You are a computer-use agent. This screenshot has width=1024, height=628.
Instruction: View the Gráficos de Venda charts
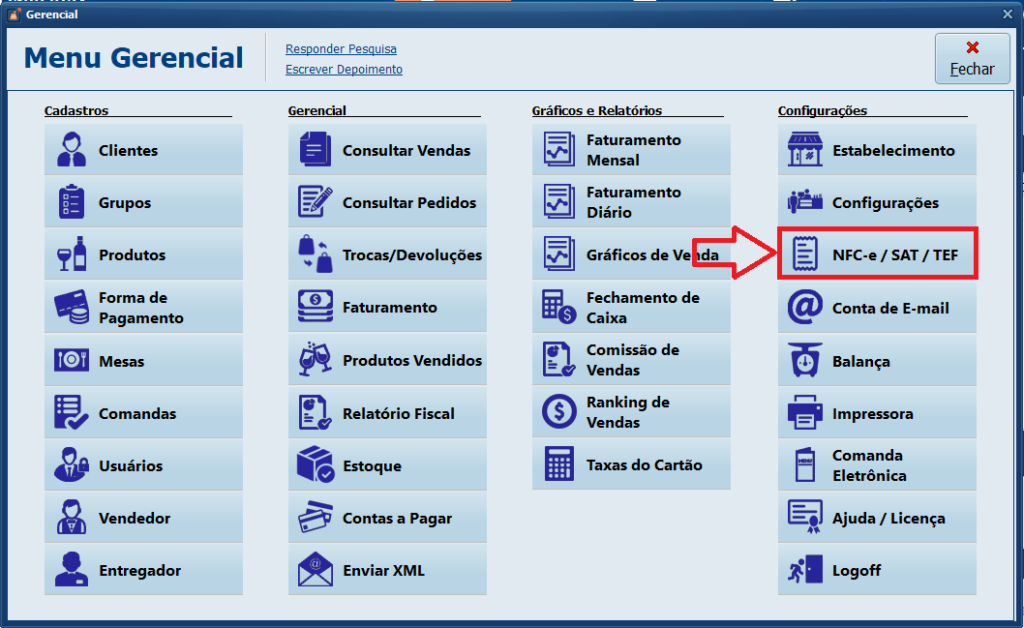(631, 254)
